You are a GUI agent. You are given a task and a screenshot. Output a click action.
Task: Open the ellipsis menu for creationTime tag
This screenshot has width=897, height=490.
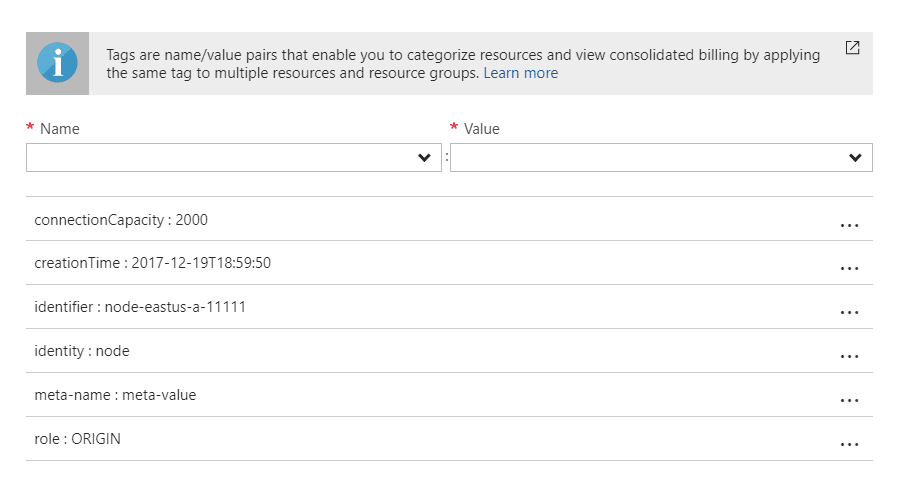(x=850, y=269)
